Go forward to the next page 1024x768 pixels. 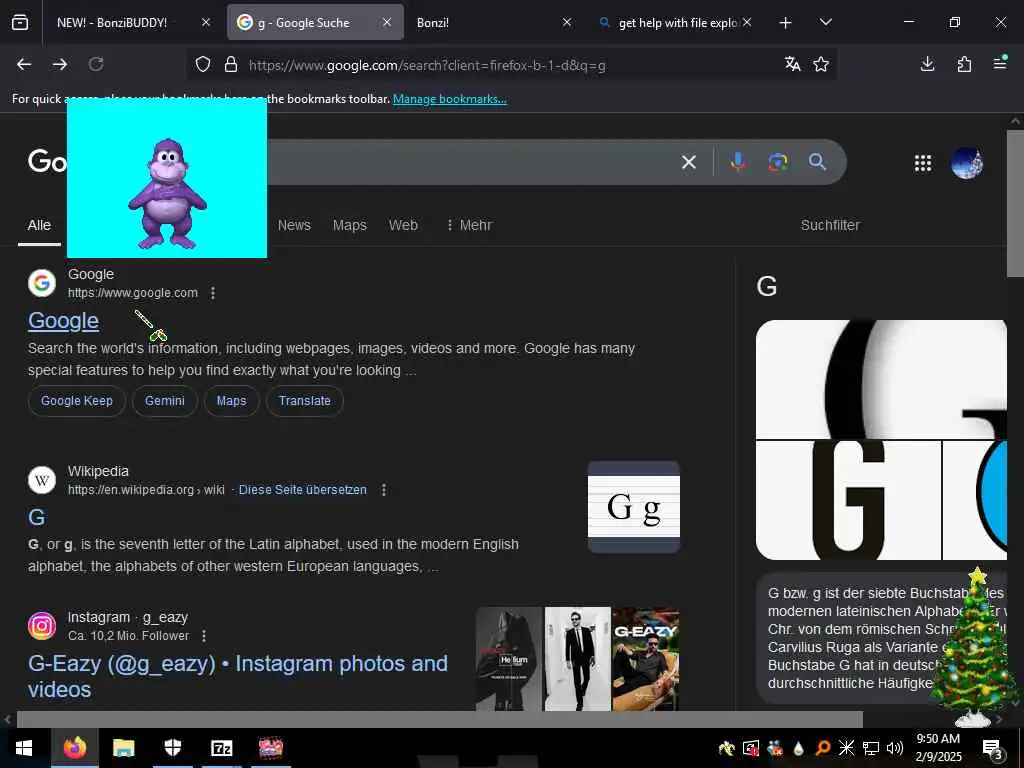(59, 64)
